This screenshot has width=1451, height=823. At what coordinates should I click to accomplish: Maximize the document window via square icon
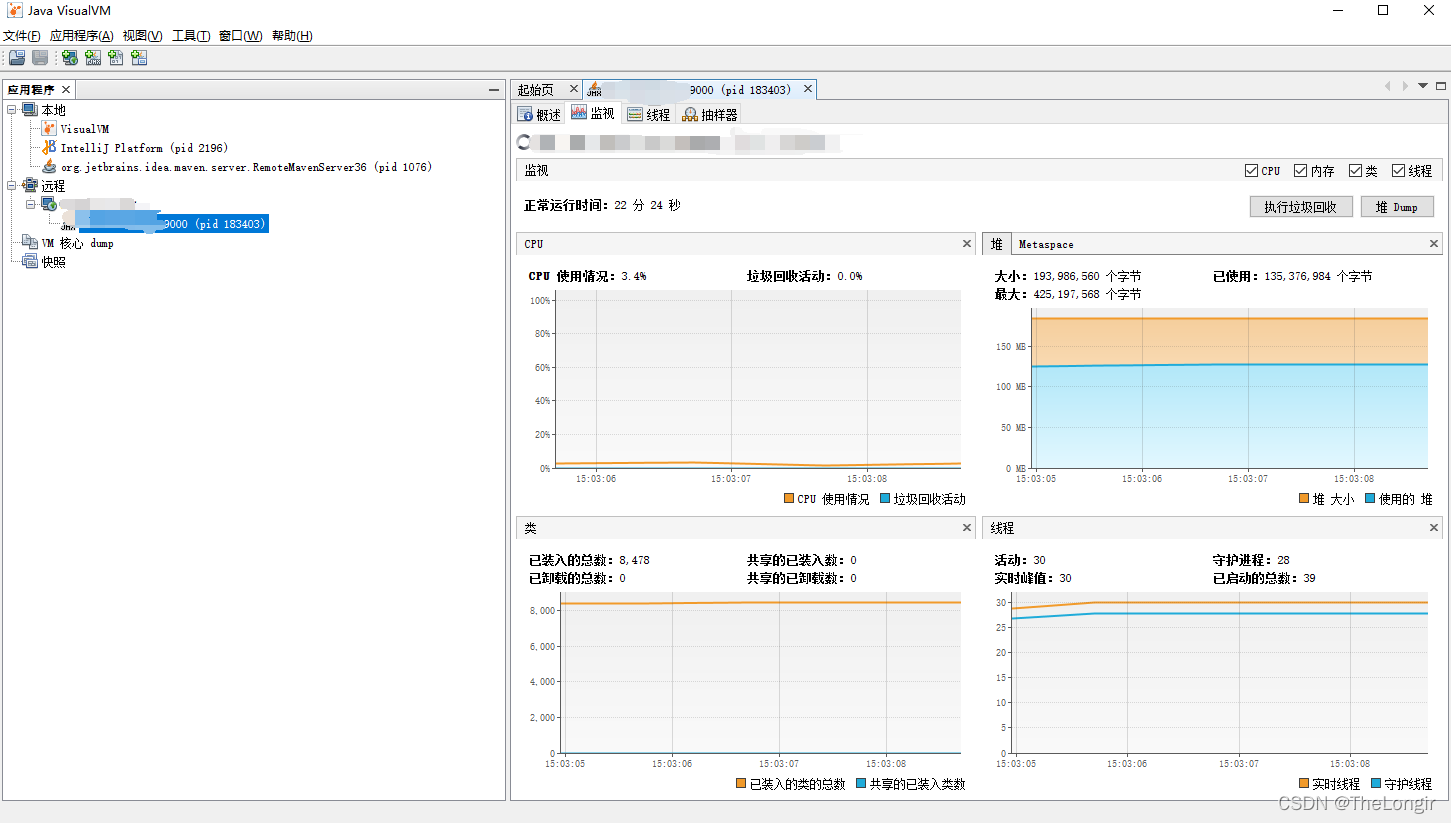pyautogui.click(x=1441, y=86)
